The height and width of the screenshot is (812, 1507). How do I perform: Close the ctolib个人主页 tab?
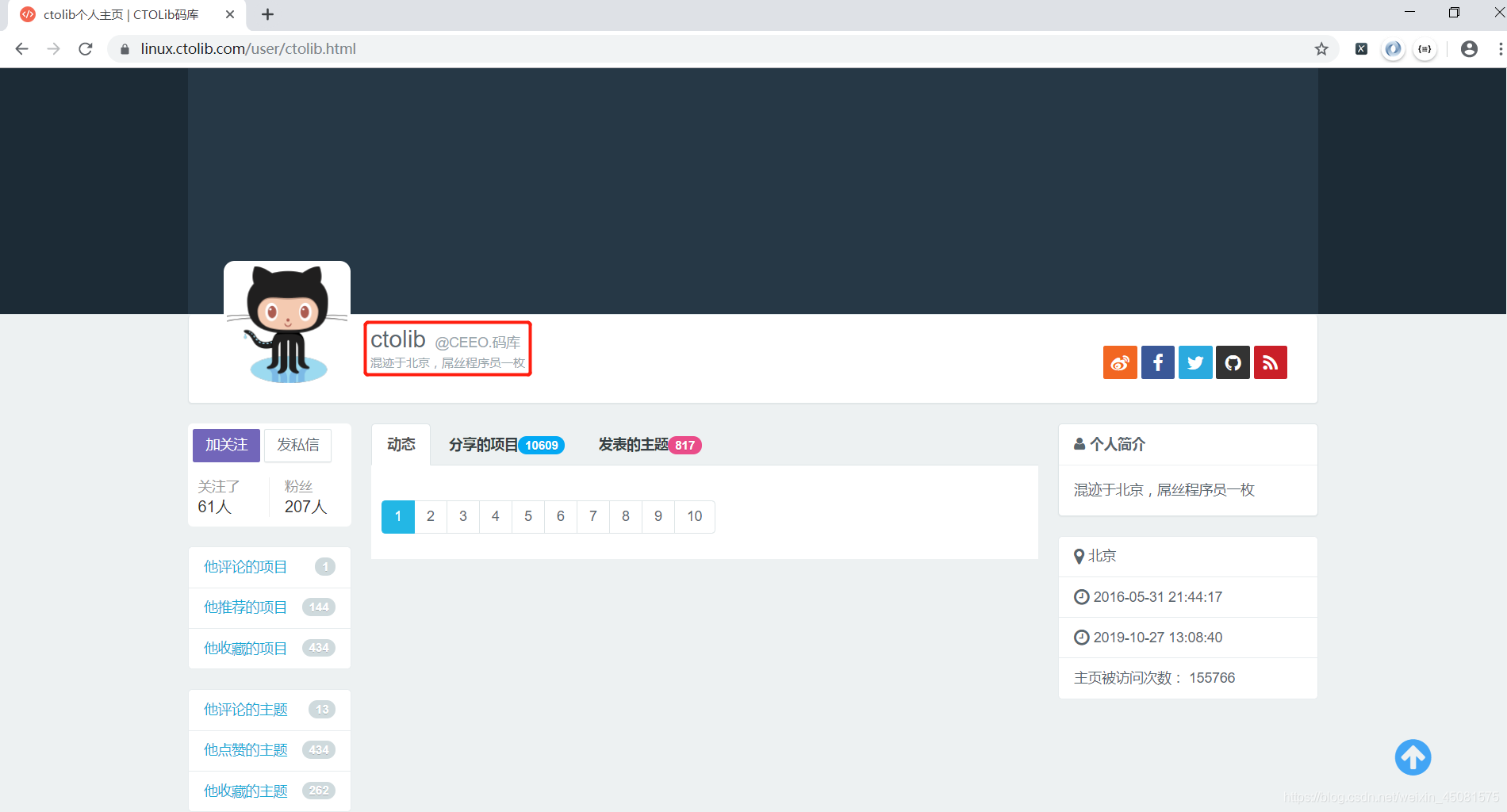click(x=230, y=14)
